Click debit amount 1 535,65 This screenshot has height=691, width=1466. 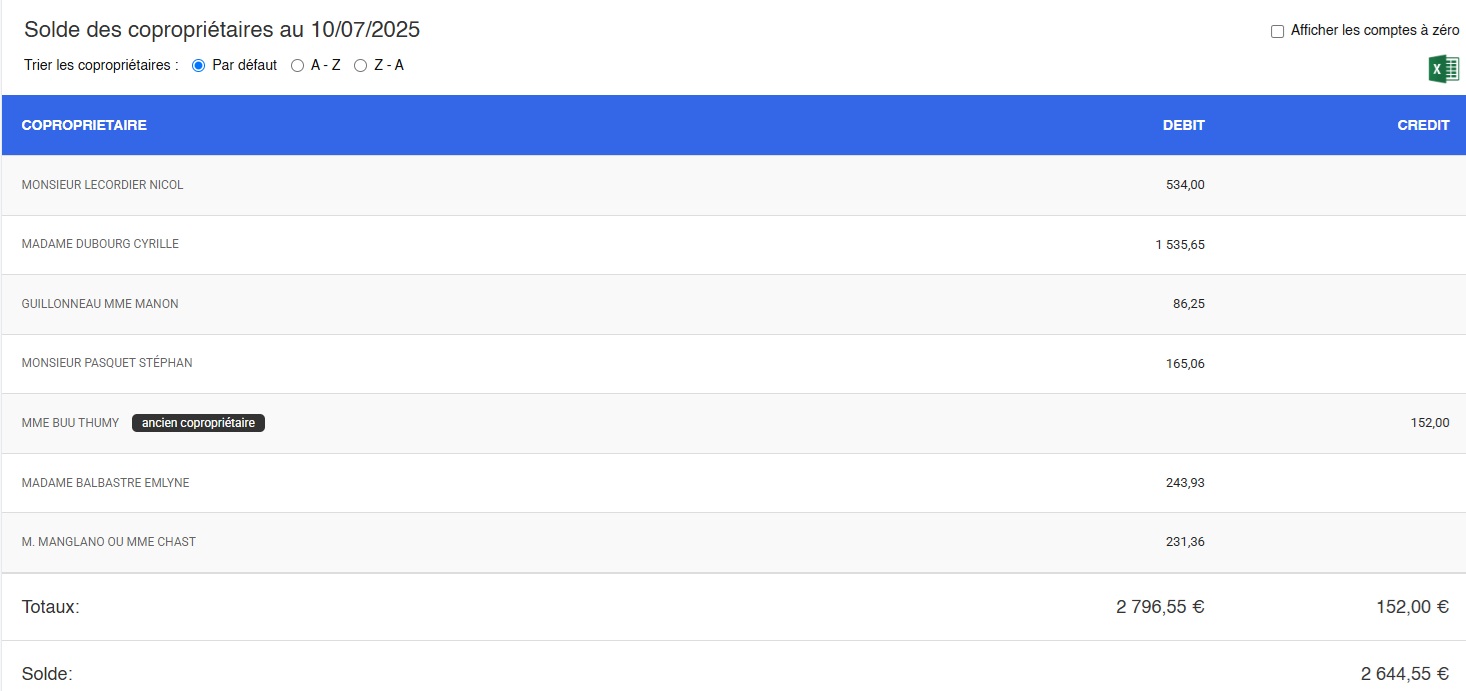1179,244
